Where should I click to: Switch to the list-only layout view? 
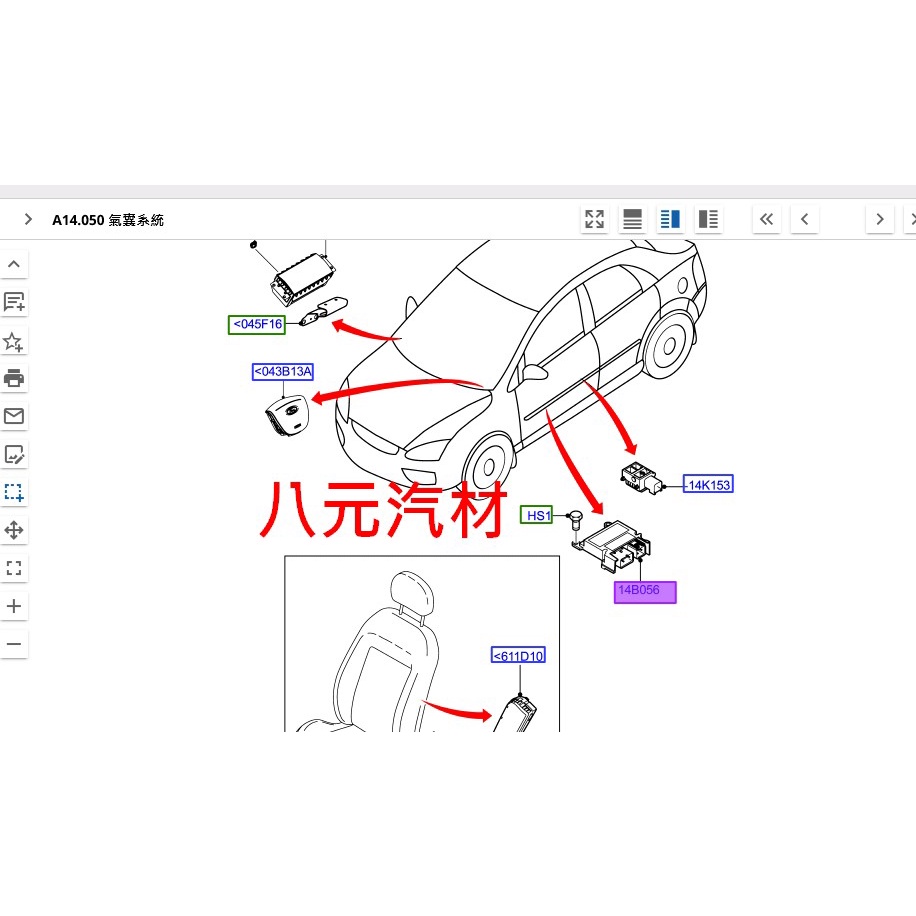click(633, 219)
